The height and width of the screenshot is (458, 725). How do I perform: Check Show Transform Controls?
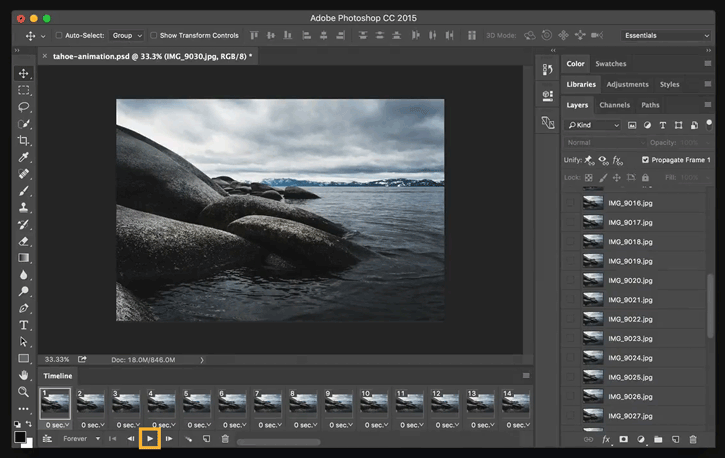coord(153,35)
